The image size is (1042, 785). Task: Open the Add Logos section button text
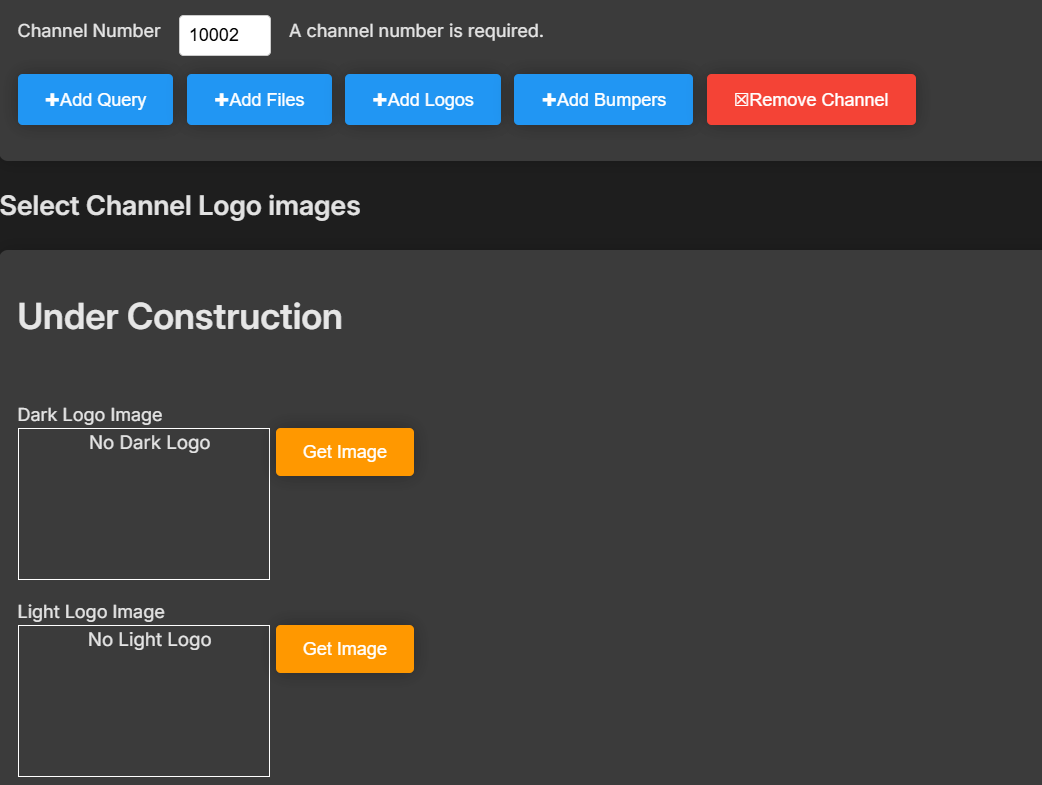point(430,100)
